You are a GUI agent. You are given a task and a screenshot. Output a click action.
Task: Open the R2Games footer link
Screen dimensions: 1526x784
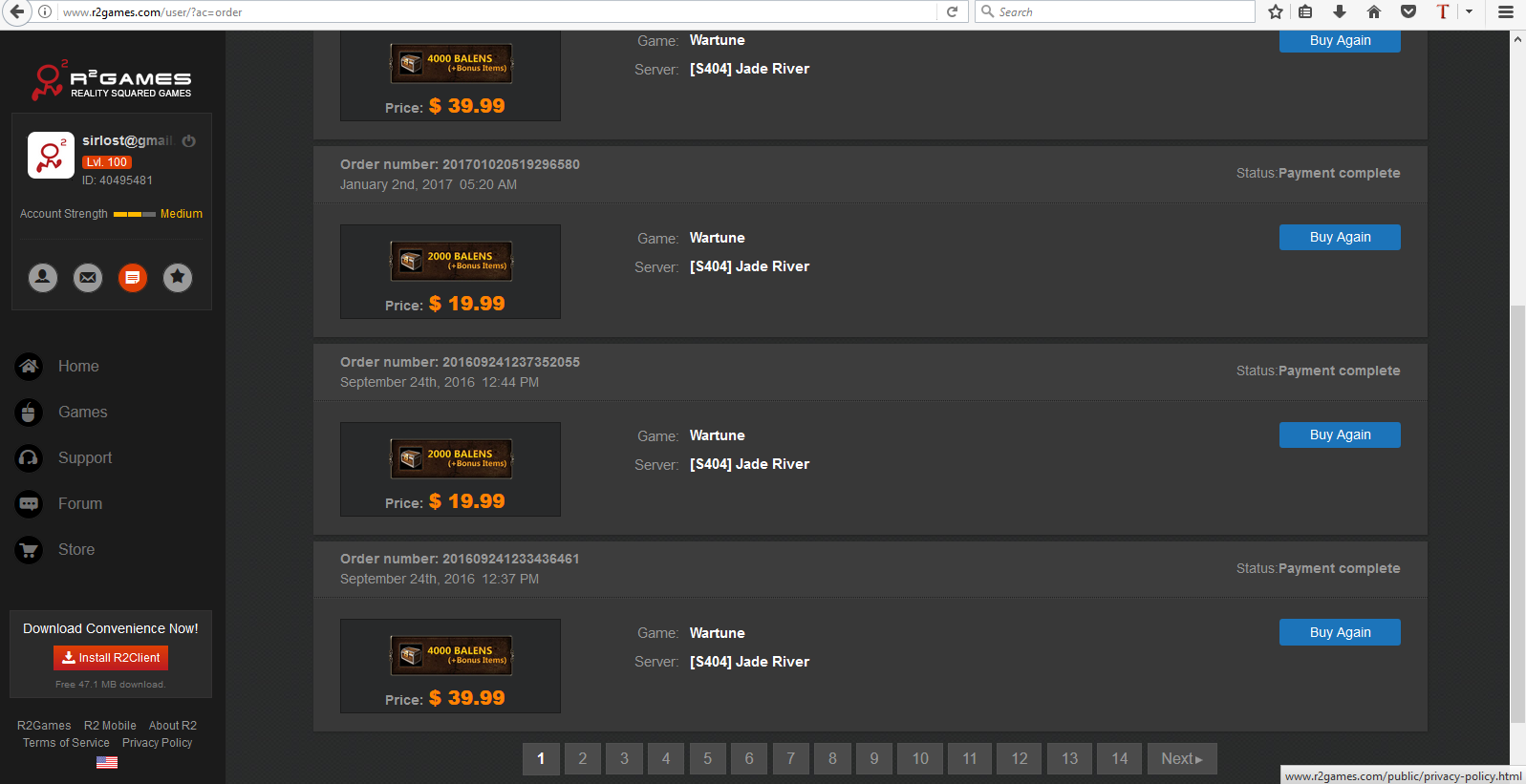pyautogui.click(x=44, y=726)
